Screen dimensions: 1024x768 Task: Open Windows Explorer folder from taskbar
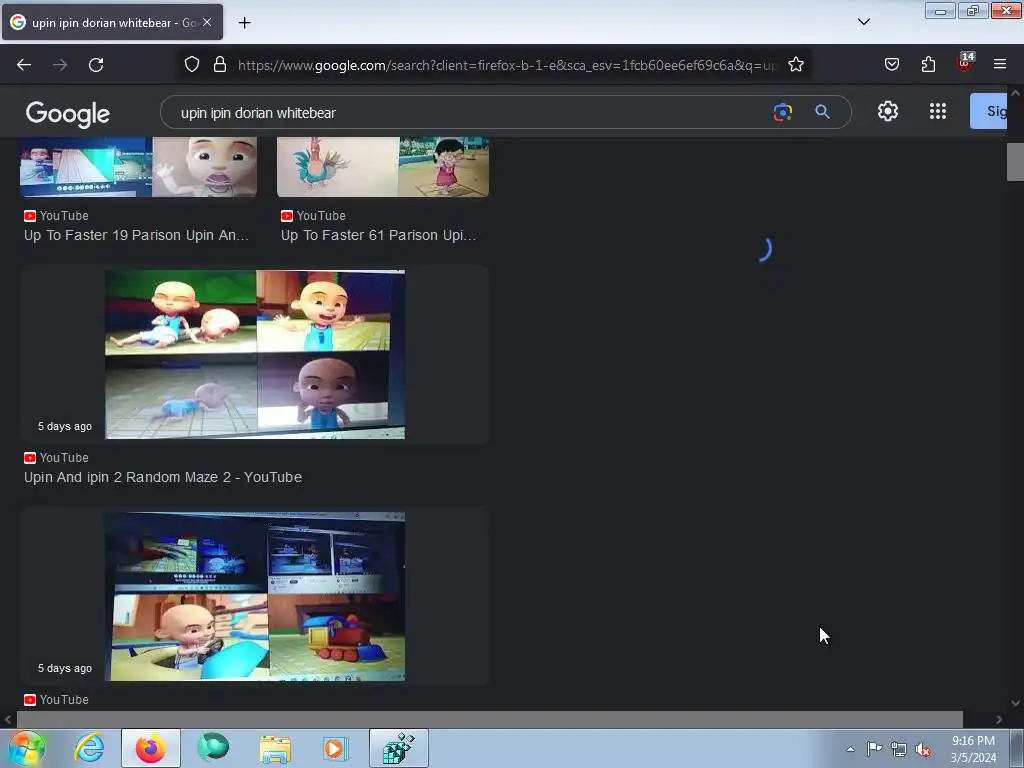point(275,748)
